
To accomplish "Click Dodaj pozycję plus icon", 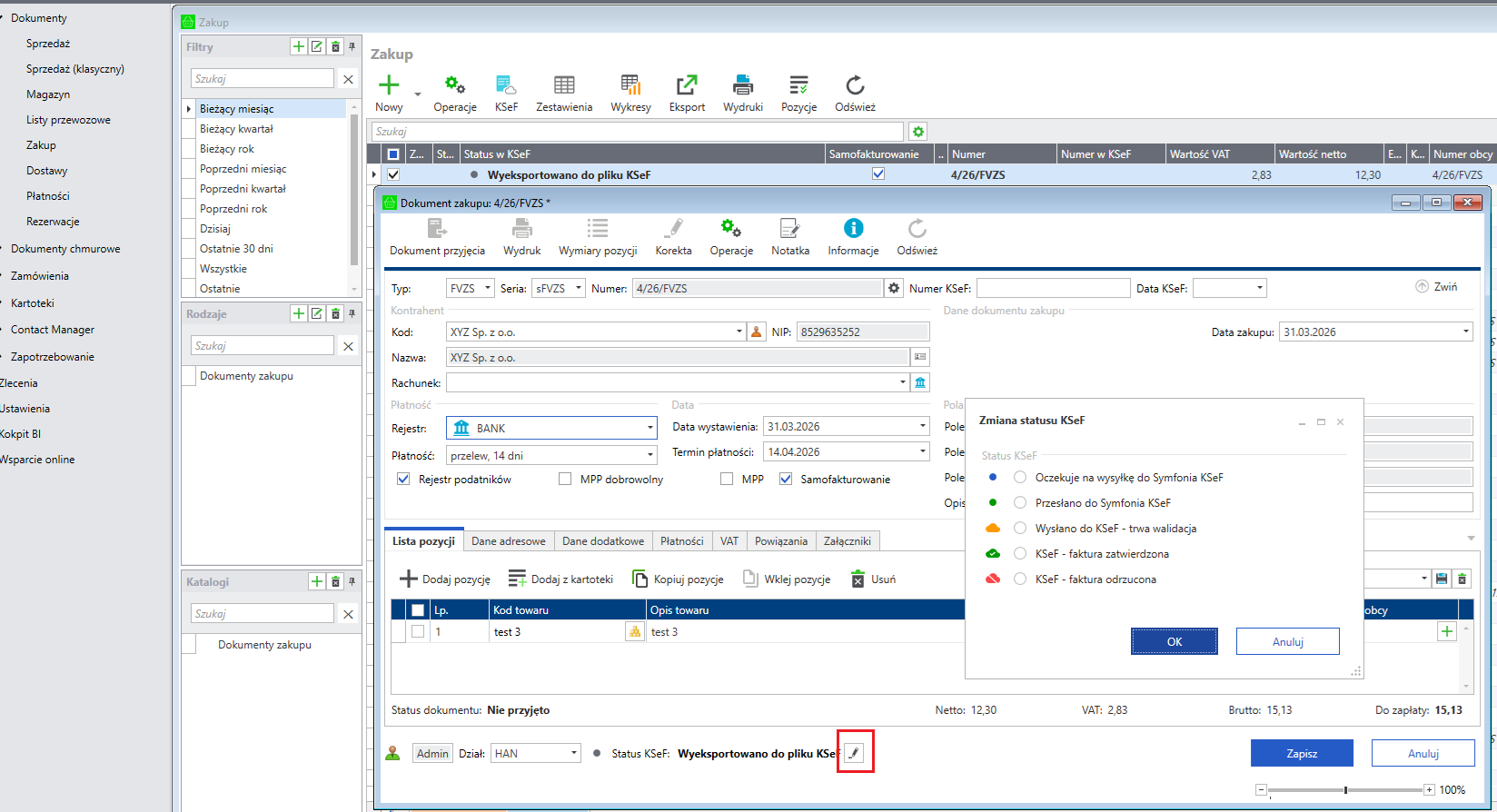I will point(409,579).
